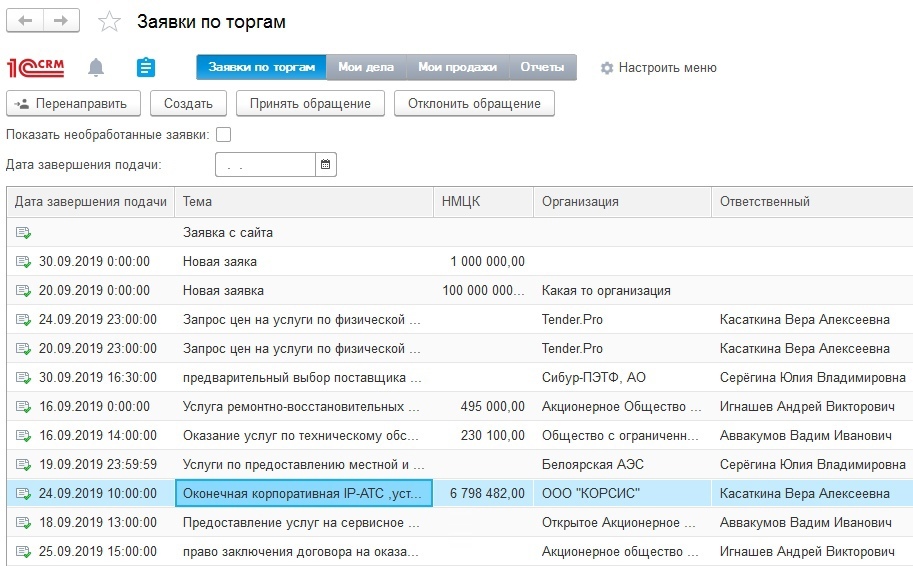
Task: Click document icon in Заявка с сайта row
Action: click(23, 233)
